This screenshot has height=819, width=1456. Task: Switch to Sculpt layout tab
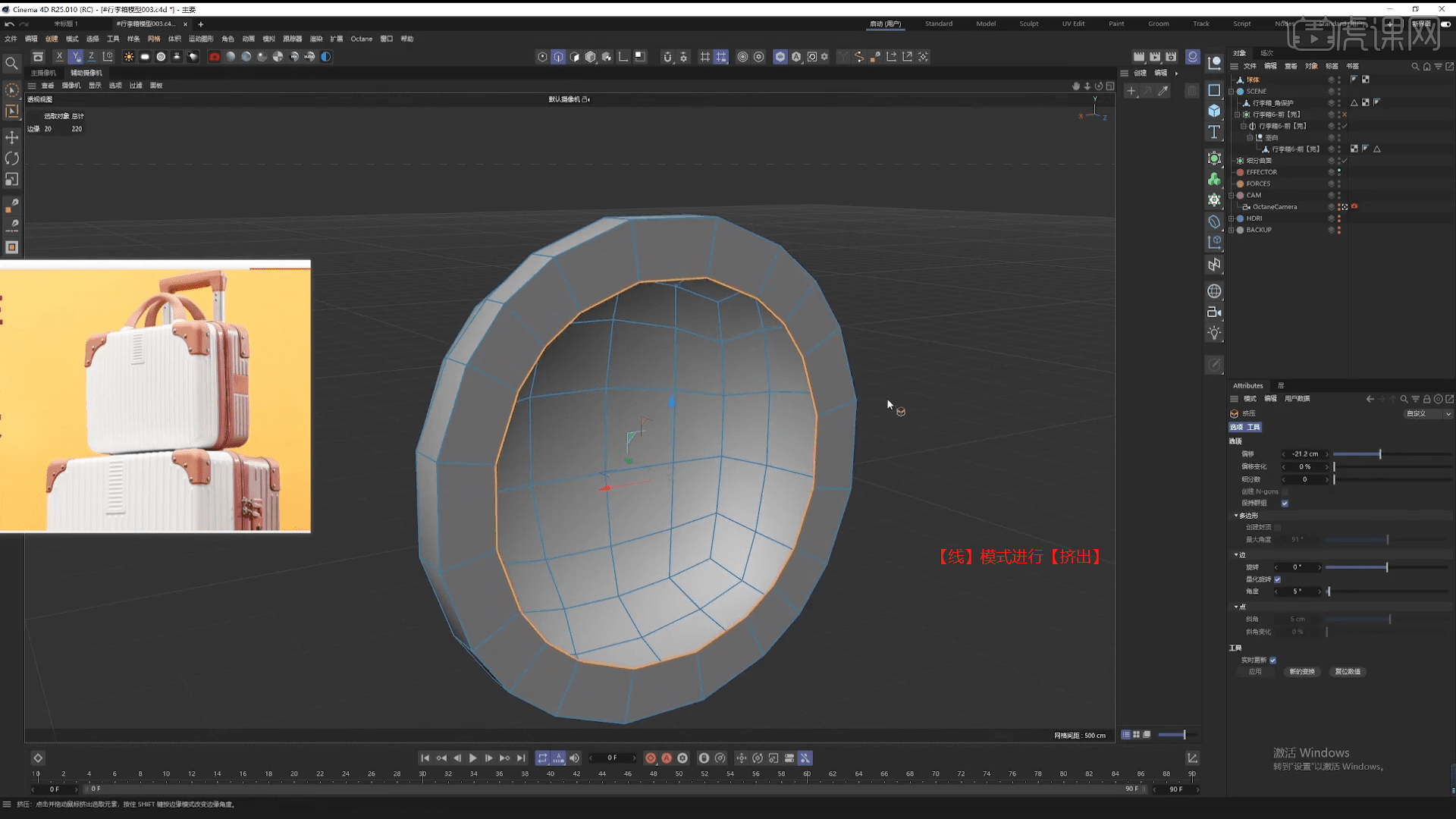point(1028,24)
